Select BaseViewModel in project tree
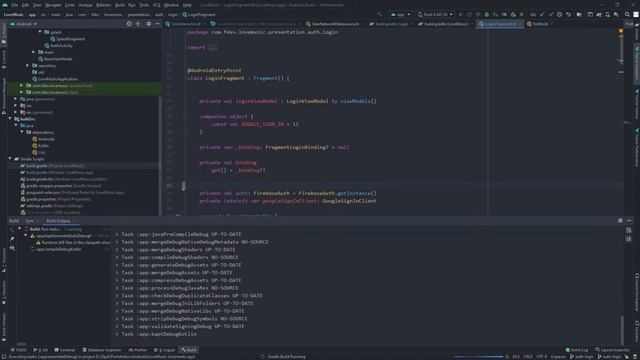 point(55,59)
